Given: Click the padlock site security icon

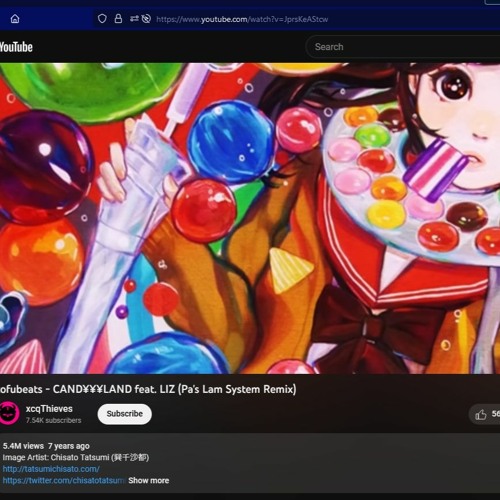Looking at the screenshot, I should [x=118, y=19].
